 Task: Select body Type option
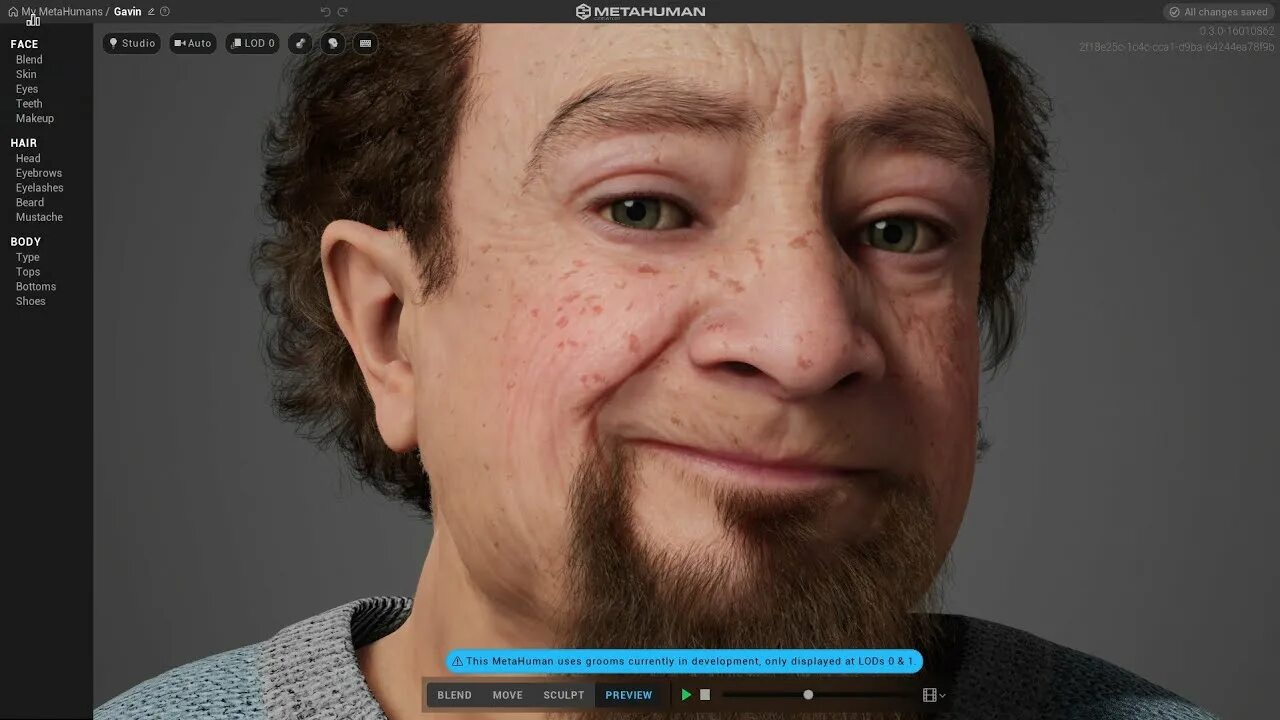click(x=28, y=257)
